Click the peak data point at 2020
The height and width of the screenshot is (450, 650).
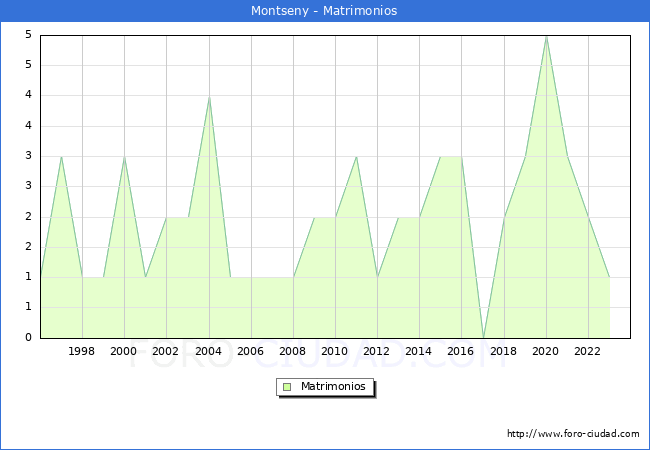pyautogui.click(x=547, y=36)
